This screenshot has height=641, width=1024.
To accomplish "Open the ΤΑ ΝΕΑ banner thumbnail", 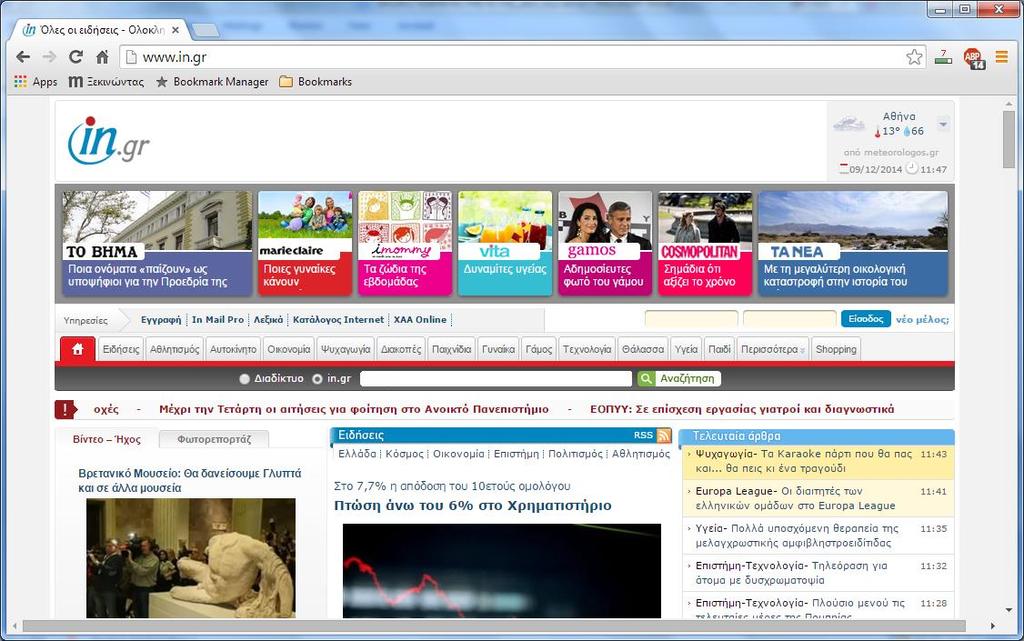I will (853, 243).
